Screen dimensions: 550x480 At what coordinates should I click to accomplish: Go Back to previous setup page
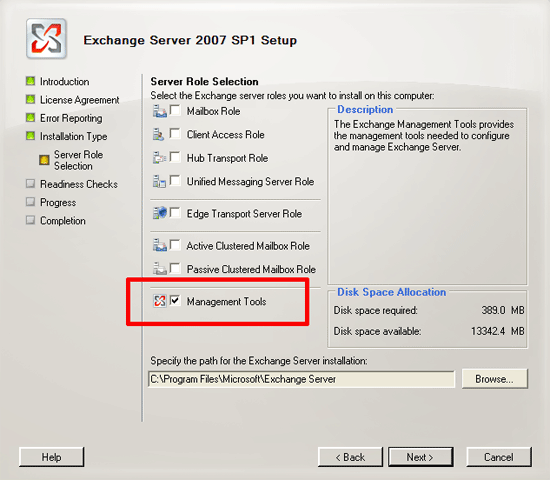(x=350, y=457)
